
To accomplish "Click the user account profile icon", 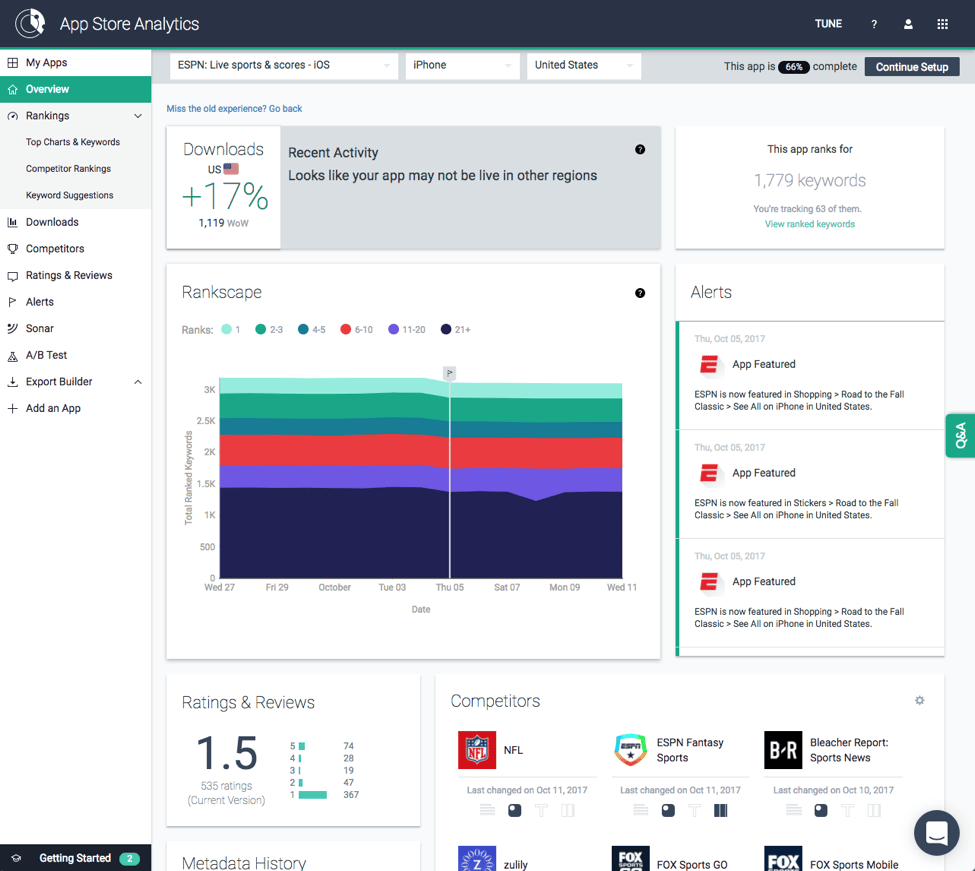I will 908,24.
